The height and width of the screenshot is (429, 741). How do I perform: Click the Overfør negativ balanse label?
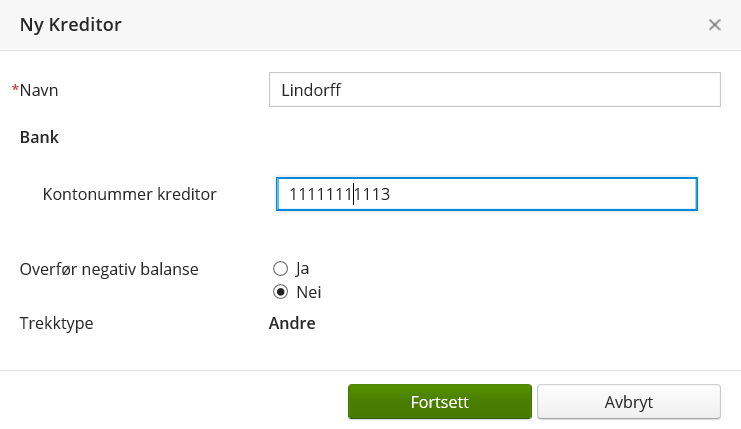[110, 268]
